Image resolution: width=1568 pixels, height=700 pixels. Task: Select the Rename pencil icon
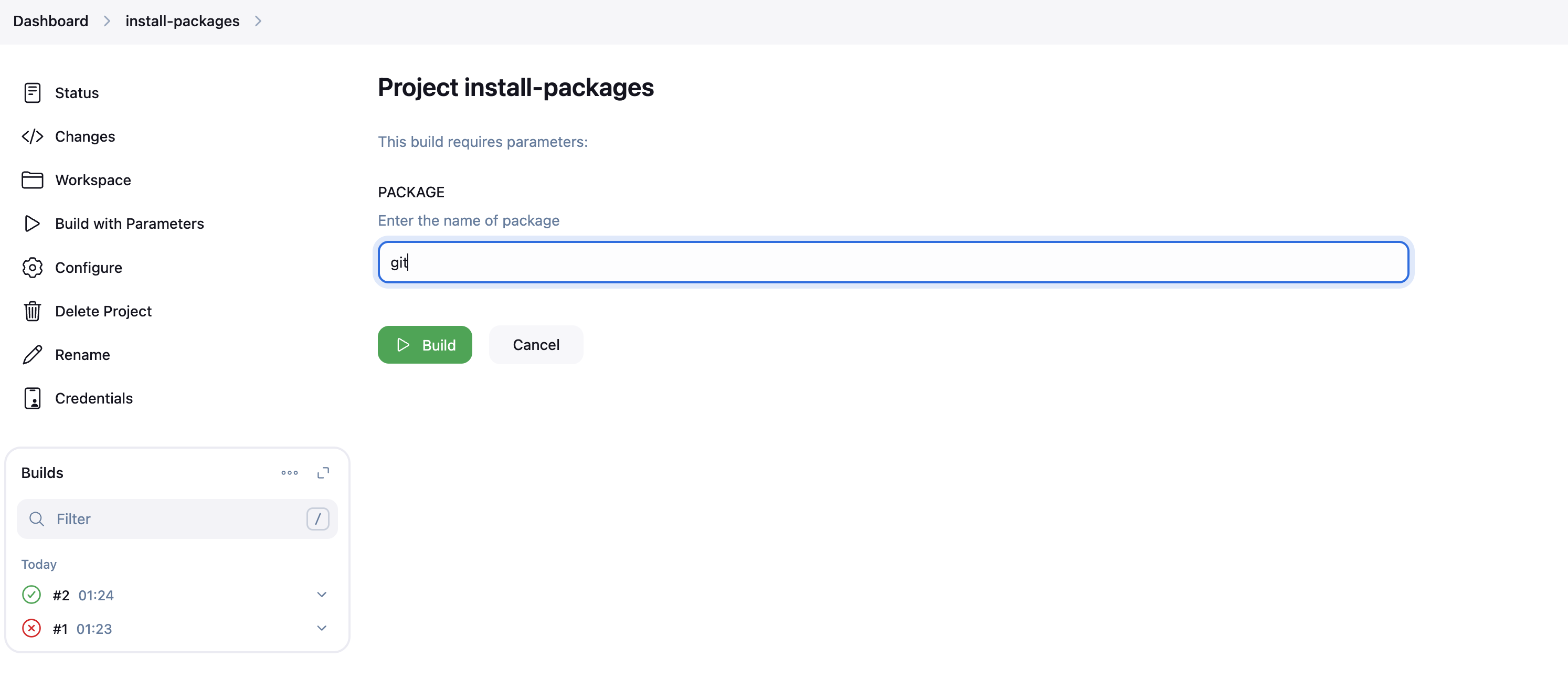click(32, 354)
